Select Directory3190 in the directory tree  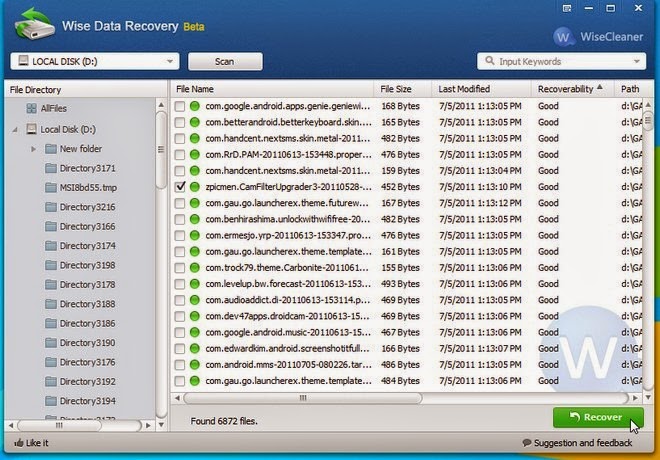[87, 343]
